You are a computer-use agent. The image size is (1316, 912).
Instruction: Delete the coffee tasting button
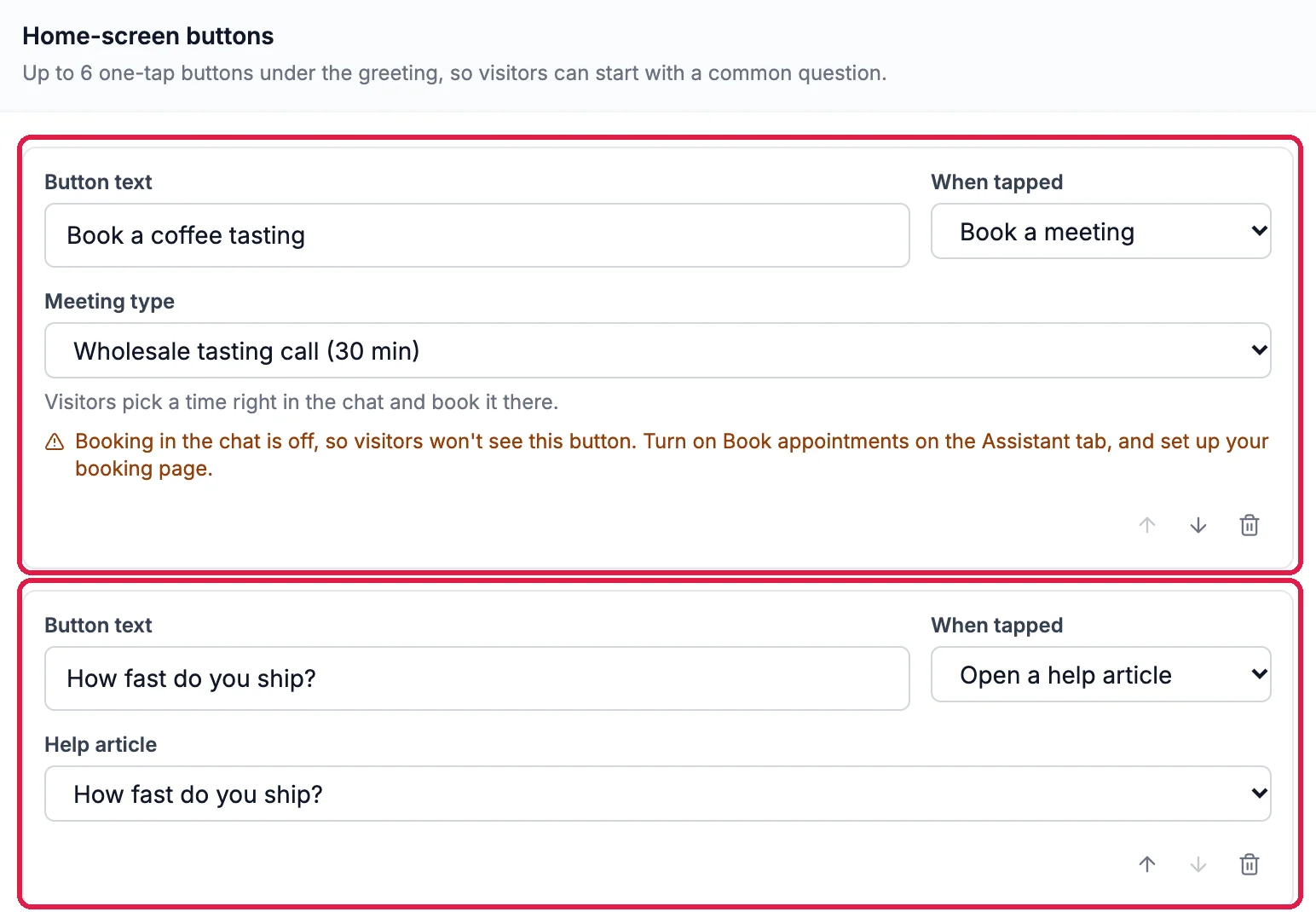[x=1250, y=525]
